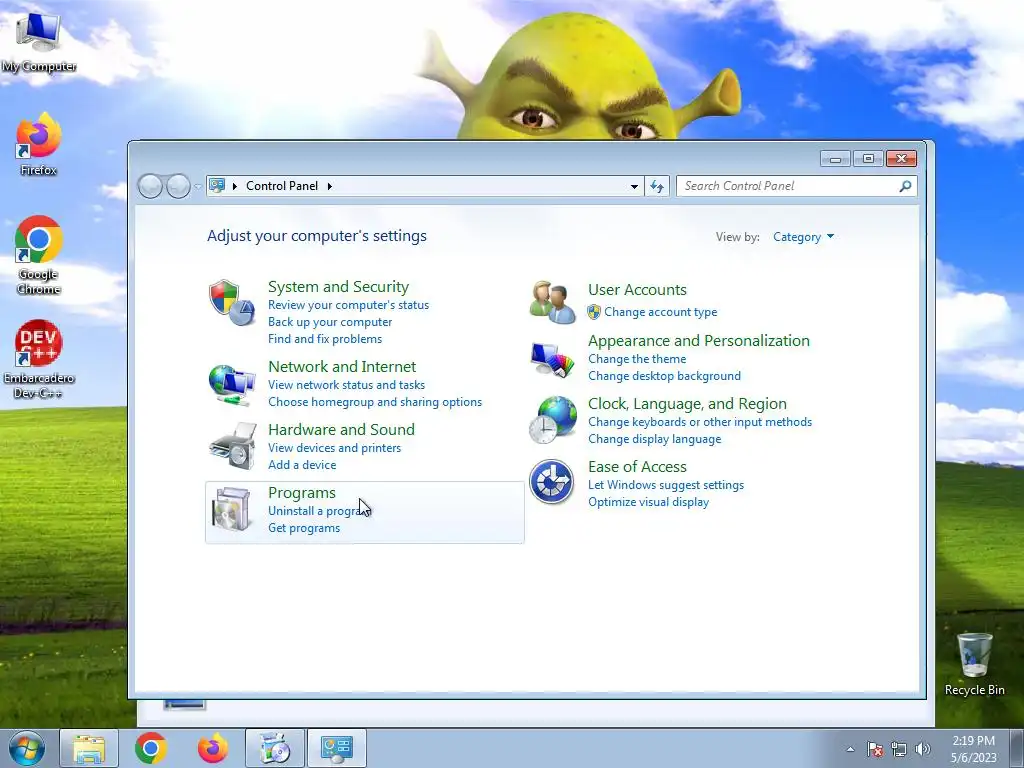The image size is (1024, 768).
Task: Select the My Computer desktop icon
Action: tap(39, 41)
